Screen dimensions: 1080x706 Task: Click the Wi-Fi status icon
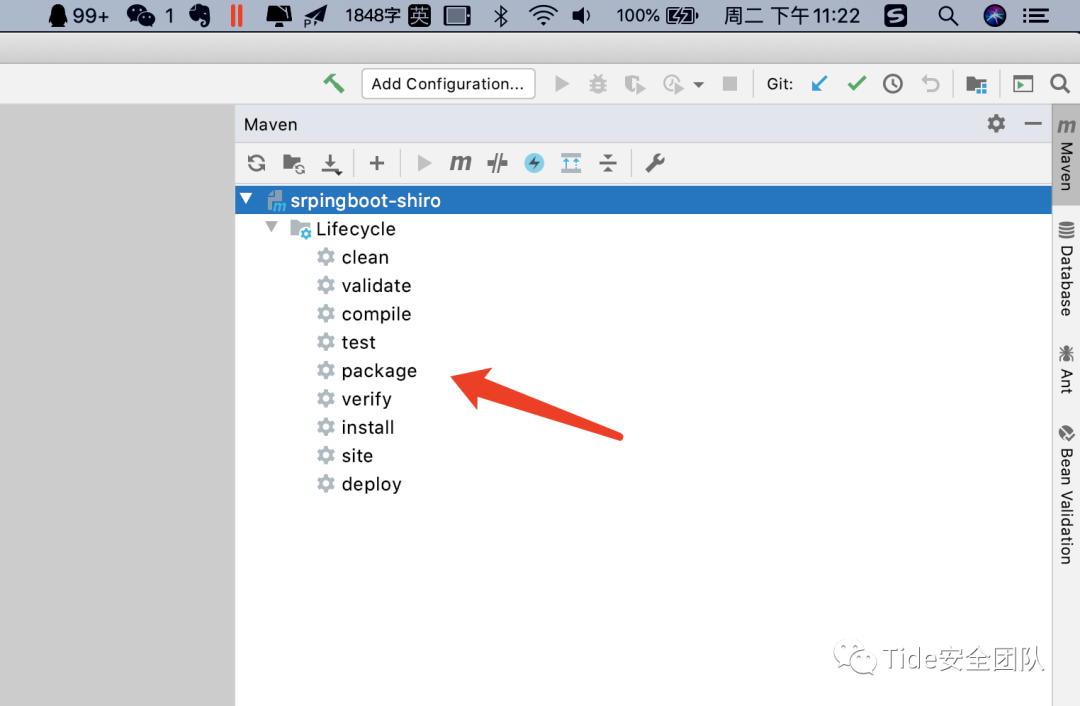point(543,15)
